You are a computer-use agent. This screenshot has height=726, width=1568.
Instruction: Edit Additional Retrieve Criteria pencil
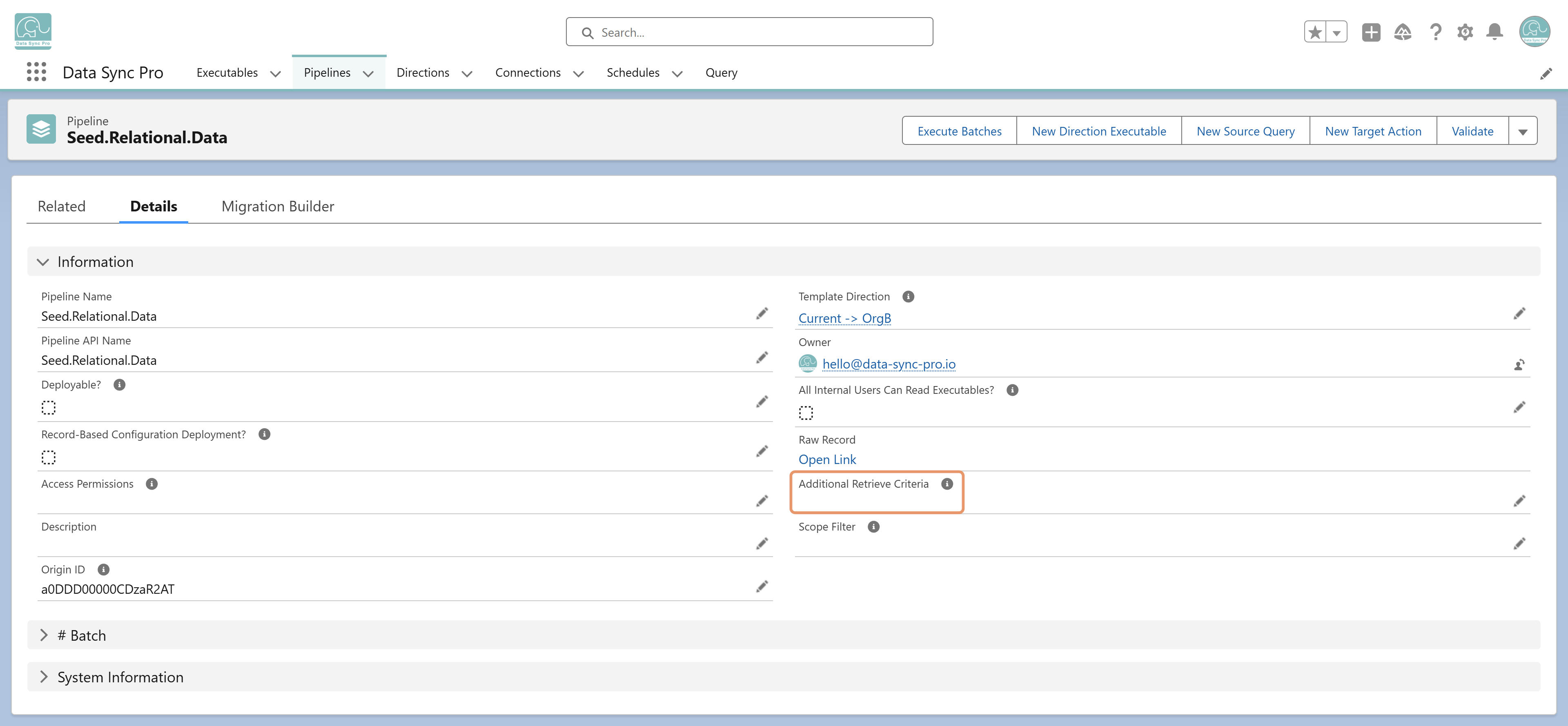[x=1519, y=501]
